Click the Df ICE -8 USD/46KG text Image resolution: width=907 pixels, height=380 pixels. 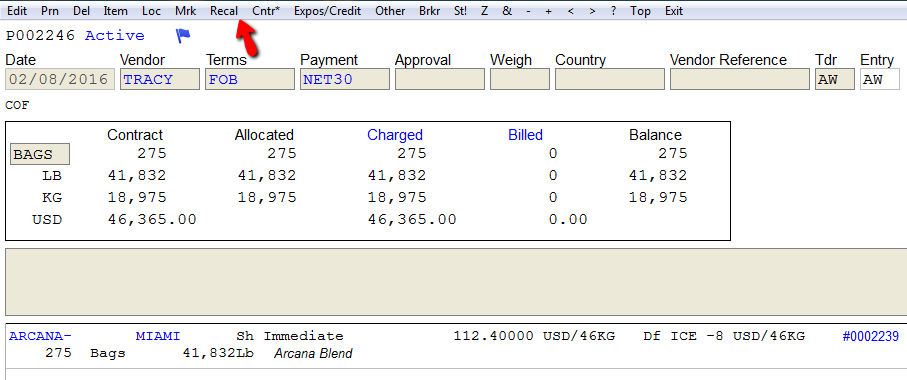(x=724, y=336)
